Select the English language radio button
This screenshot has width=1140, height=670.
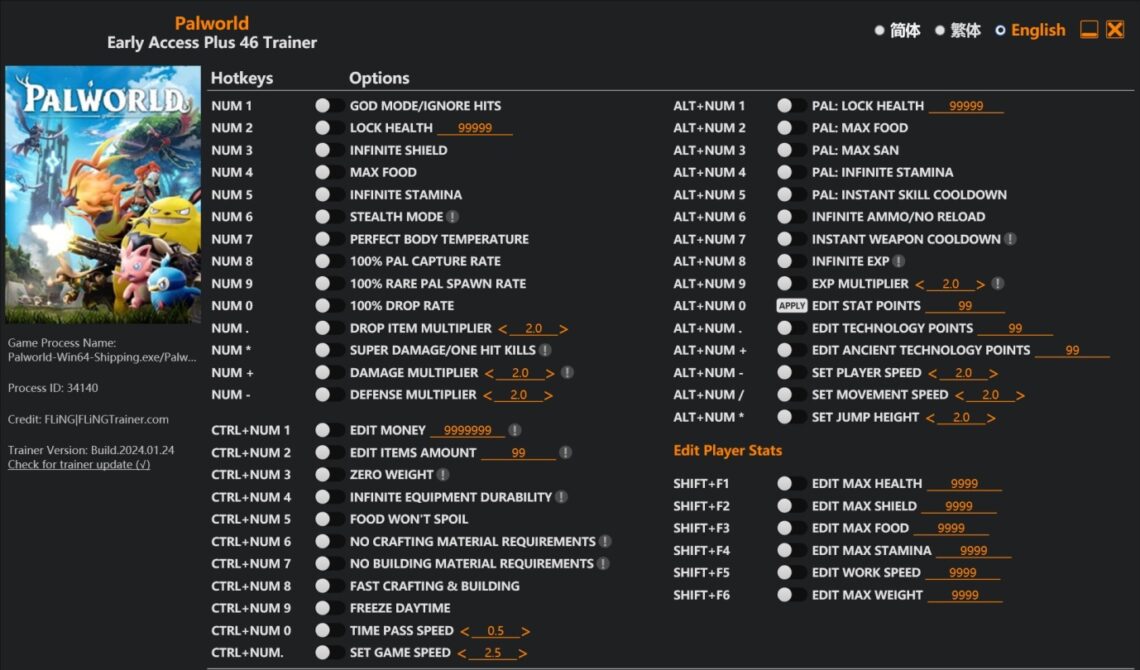1000,29
